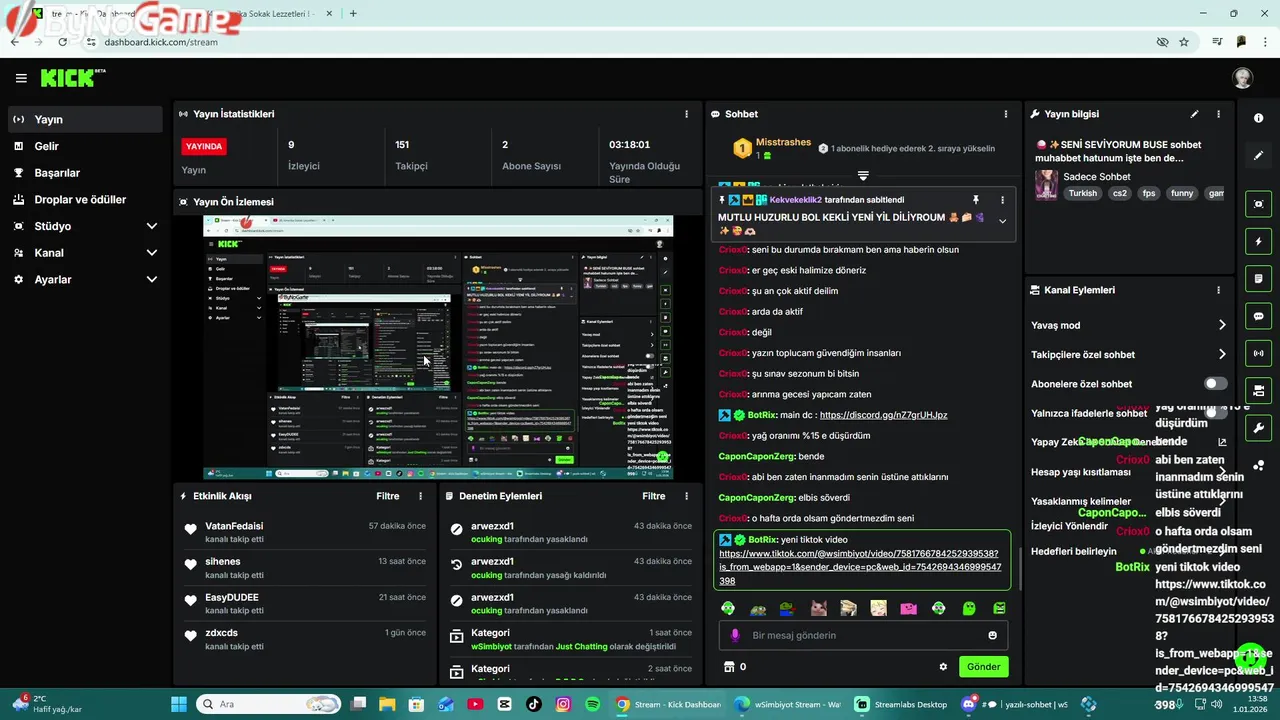This screenshot has height=720, width=1280.
Task: Open the emoji picker in message box
Action: (992, 635)
